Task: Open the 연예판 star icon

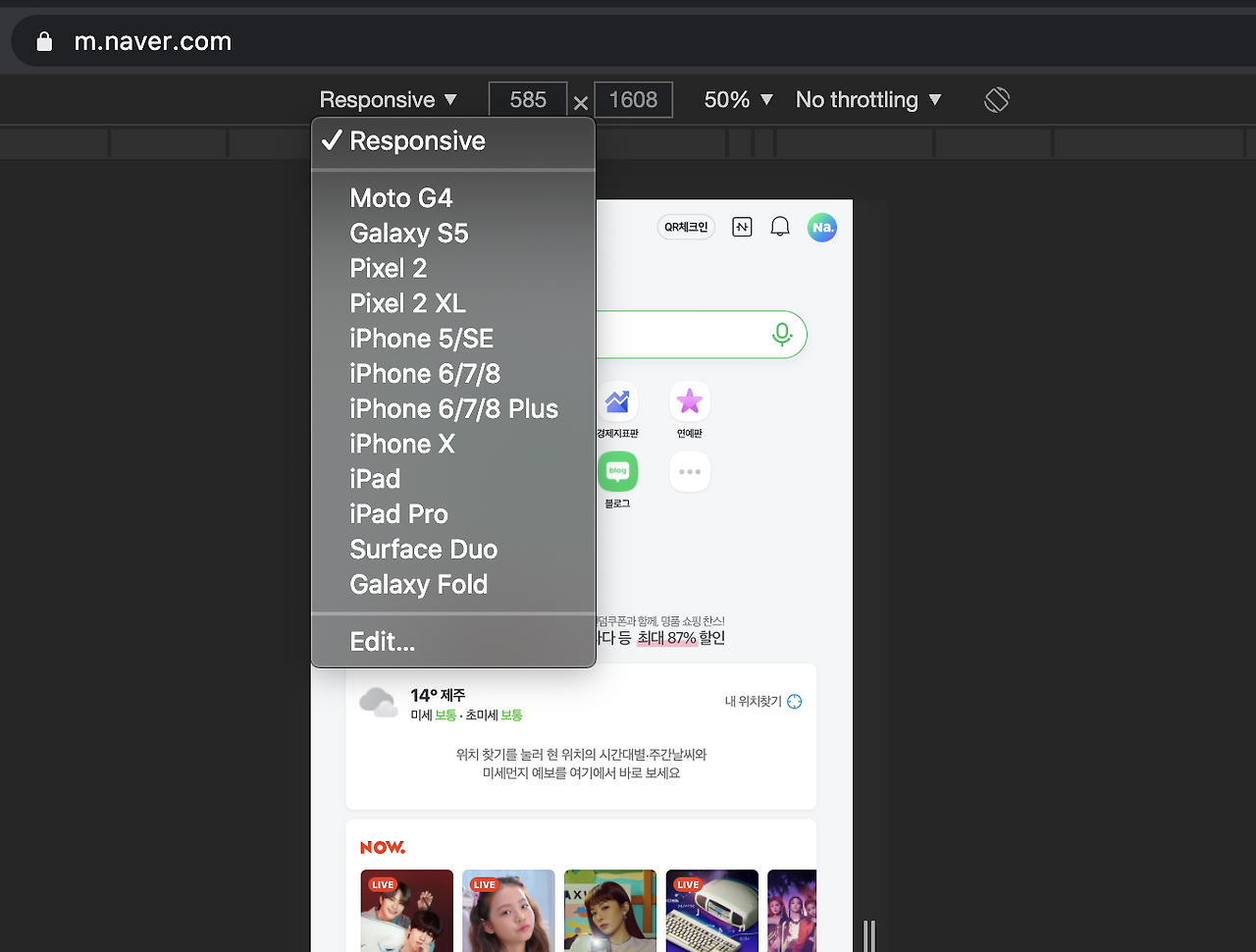Action: tap(690, 401)
